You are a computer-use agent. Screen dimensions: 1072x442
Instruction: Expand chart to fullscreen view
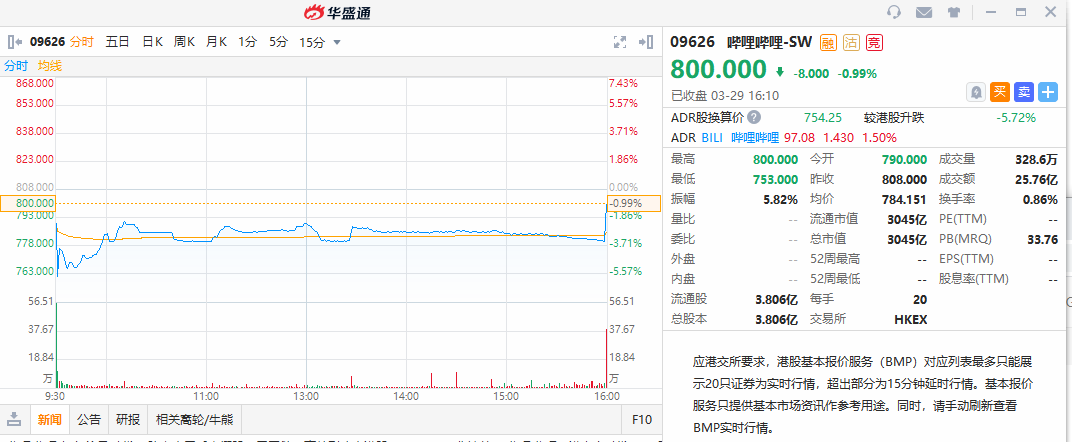[x=619, y=42]
